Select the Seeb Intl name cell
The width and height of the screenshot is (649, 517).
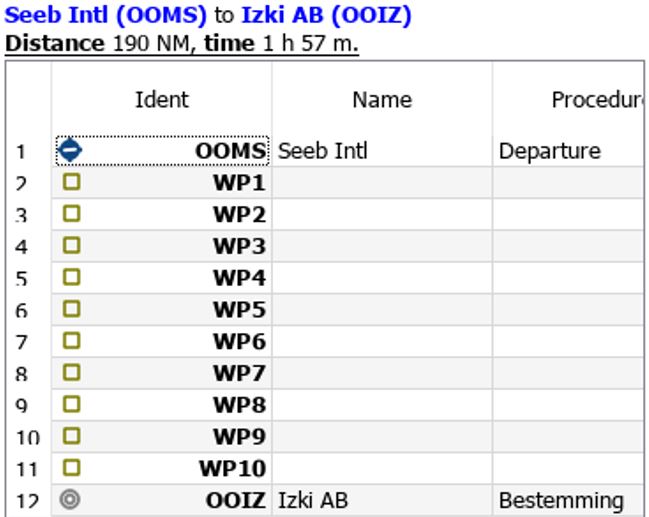click(382, 151)
